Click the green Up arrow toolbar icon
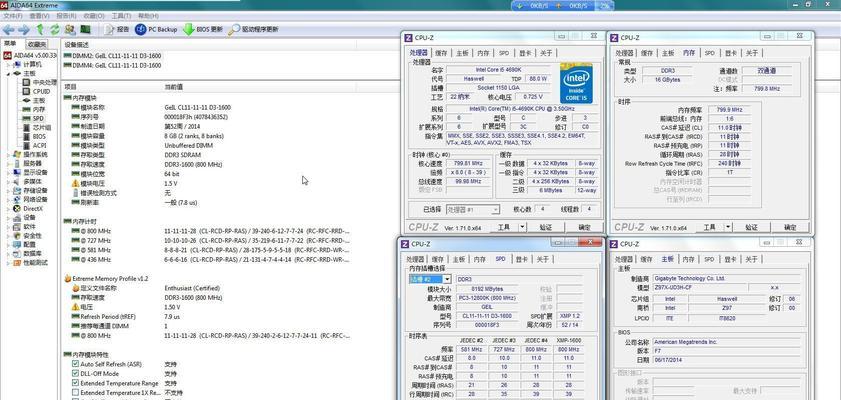 pos(40,29)
